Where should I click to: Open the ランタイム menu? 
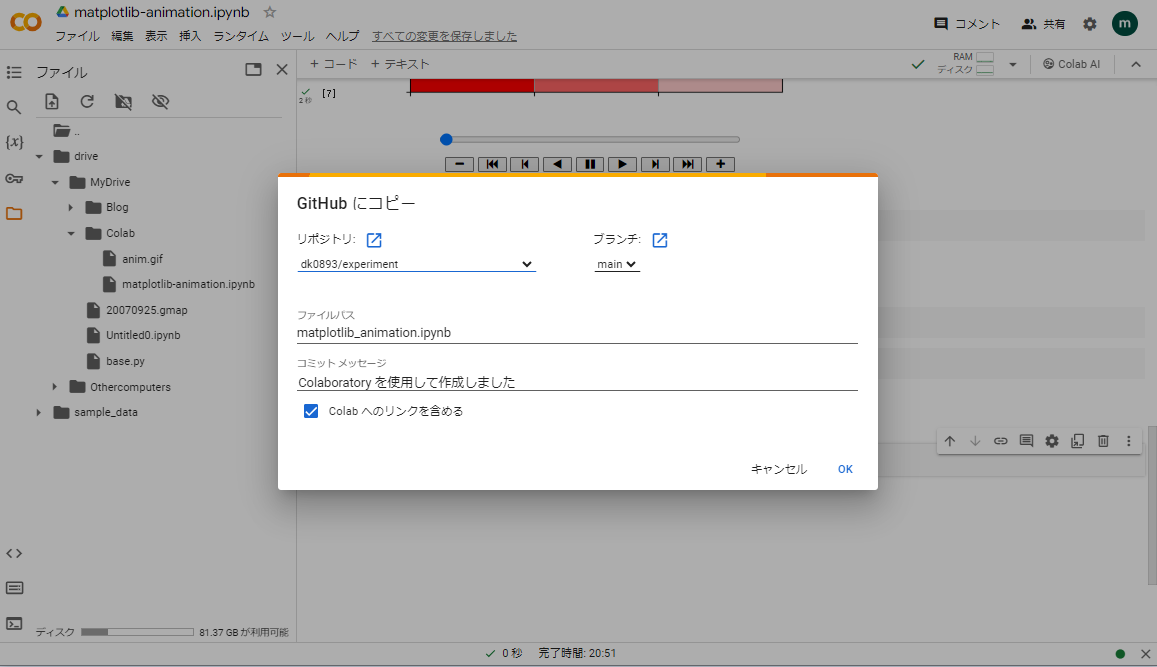pos(241,35)
